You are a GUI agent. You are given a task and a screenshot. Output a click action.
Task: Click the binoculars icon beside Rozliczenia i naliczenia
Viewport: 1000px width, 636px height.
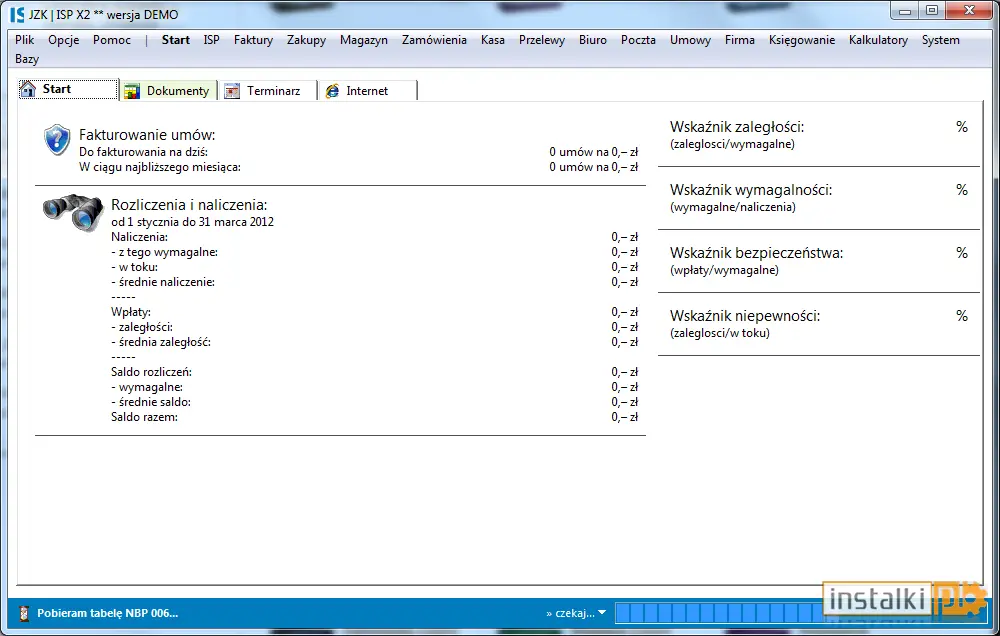pyautogui.click(x=73, y=212)
